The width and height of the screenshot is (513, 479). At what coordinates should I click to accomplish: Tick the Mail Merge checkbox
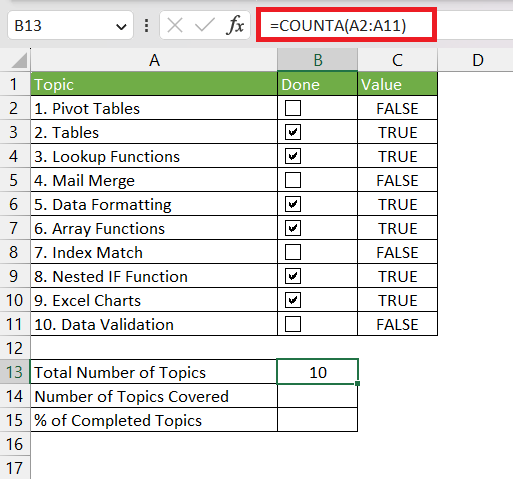click(293, 180)
